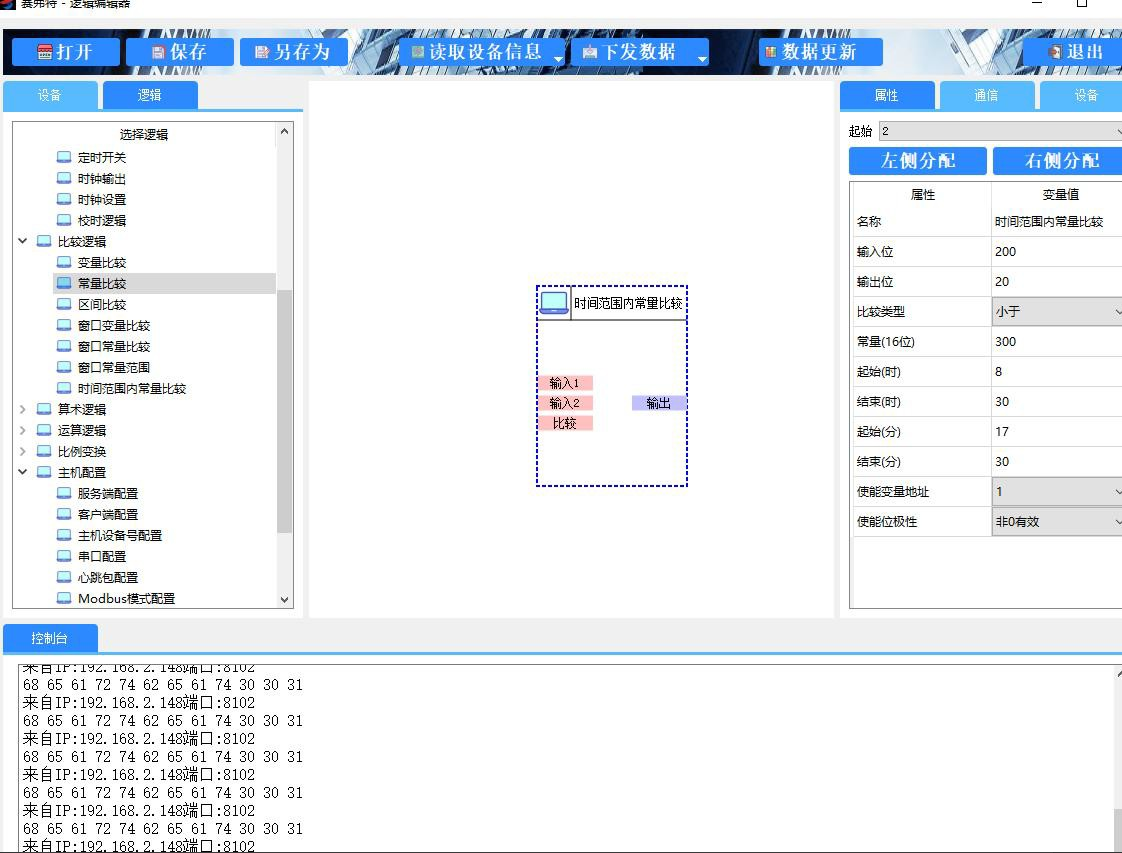Click the icon next to 区间比较
The image size is (1122, 853).
[64, 305]
